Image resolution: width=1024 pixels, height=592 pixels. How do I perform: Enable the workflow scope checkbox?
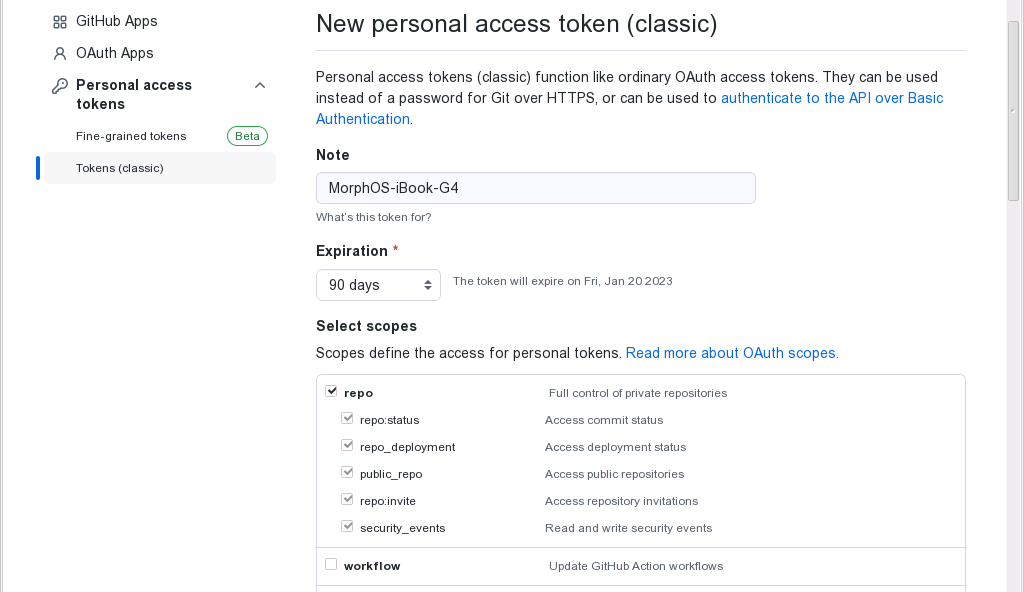click(331, 564)
